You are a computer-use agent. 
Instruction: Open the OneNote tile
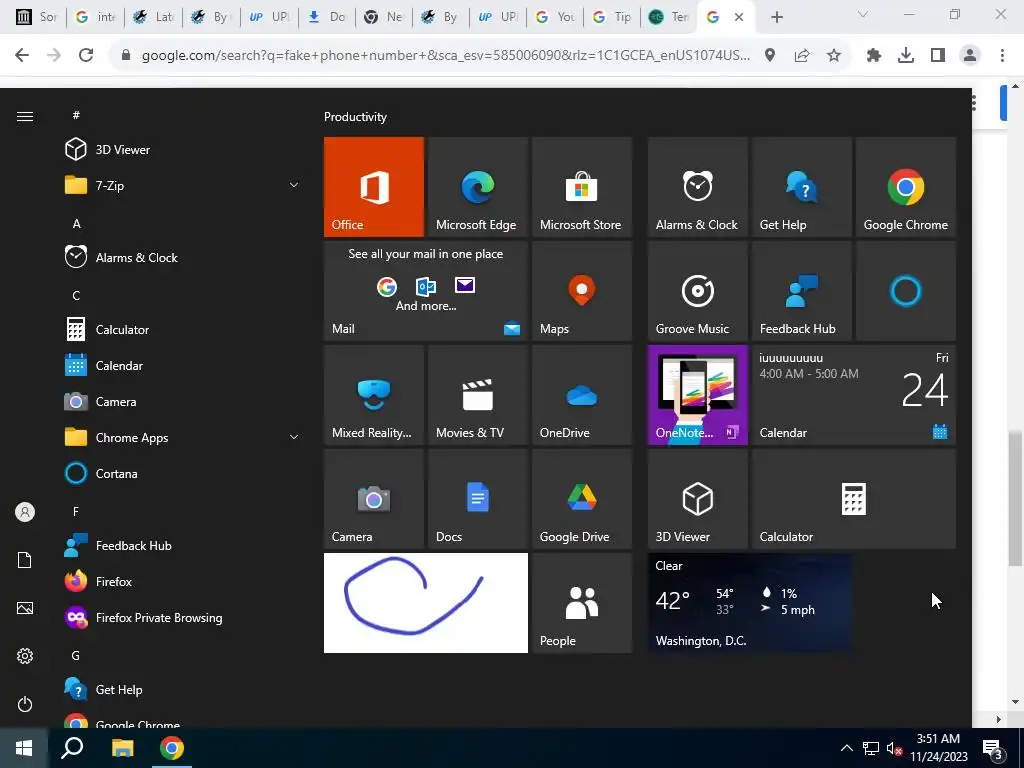tap(697, 395)
